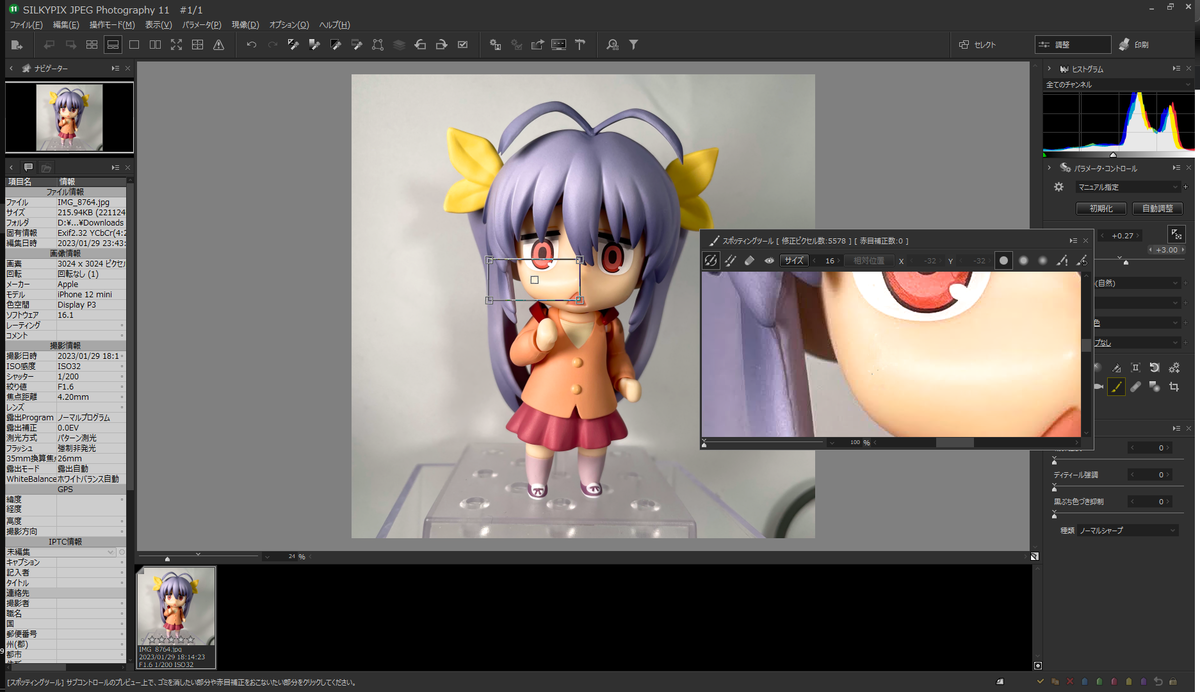
Task: Select combination view with filmstrip icon
Action: click(x=113, y=45)
